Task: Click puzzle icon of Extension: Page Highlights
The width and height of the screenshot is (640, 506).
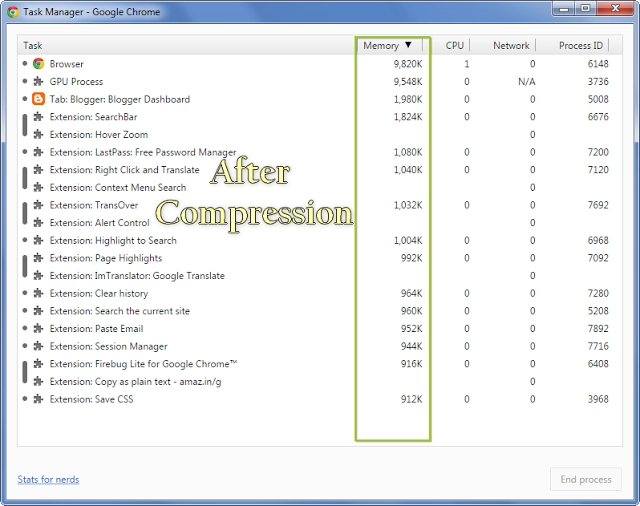Action: point(38,258)
